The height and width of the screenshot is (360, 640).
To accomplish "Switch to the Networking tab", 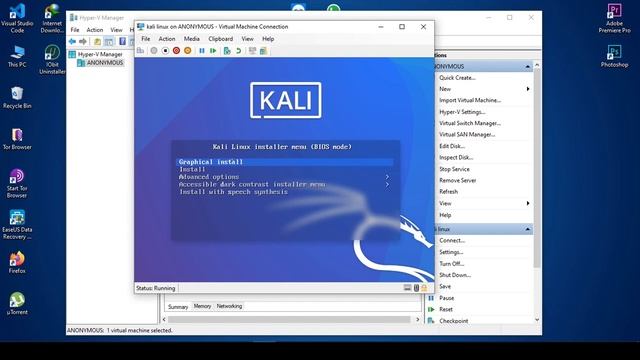I will point(229,306).
